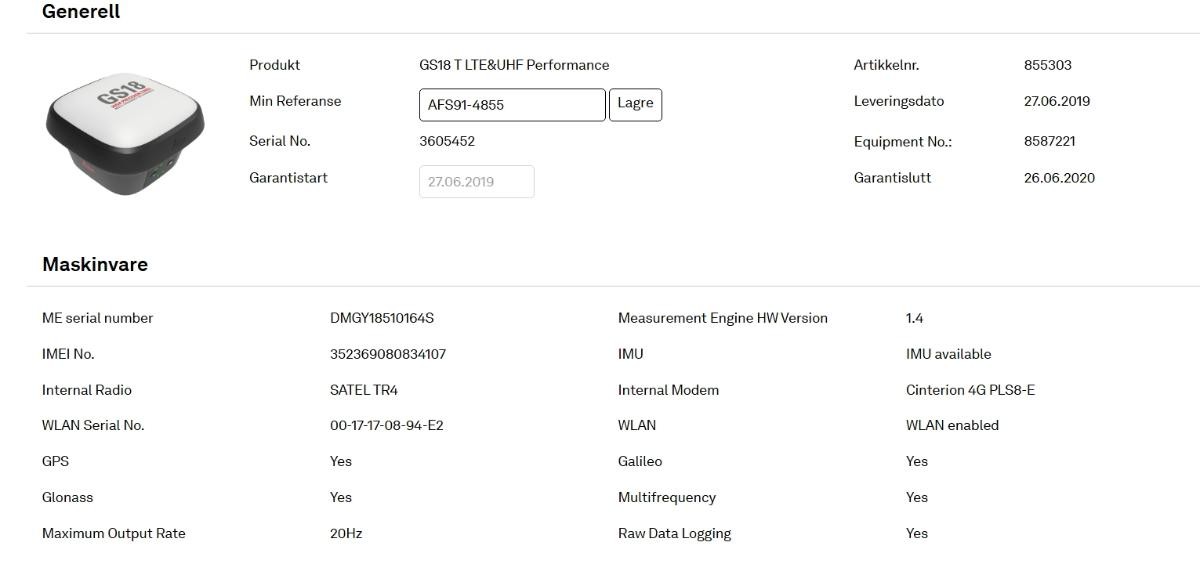This screenshot has height=582, width=1200.
Task: Click the Internal Modem label
Action: (668, 390)
